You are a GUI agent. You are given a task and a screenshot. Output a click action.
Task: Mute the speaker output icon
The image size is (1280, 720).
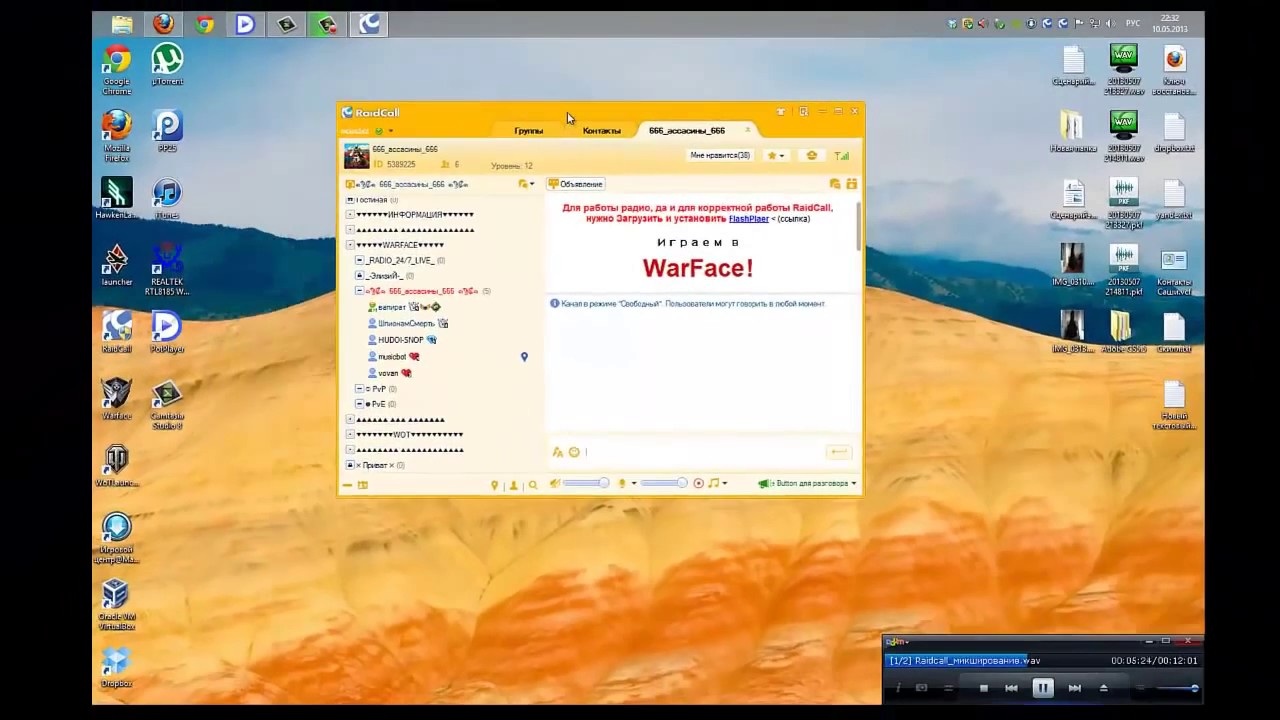click(555, 484)
